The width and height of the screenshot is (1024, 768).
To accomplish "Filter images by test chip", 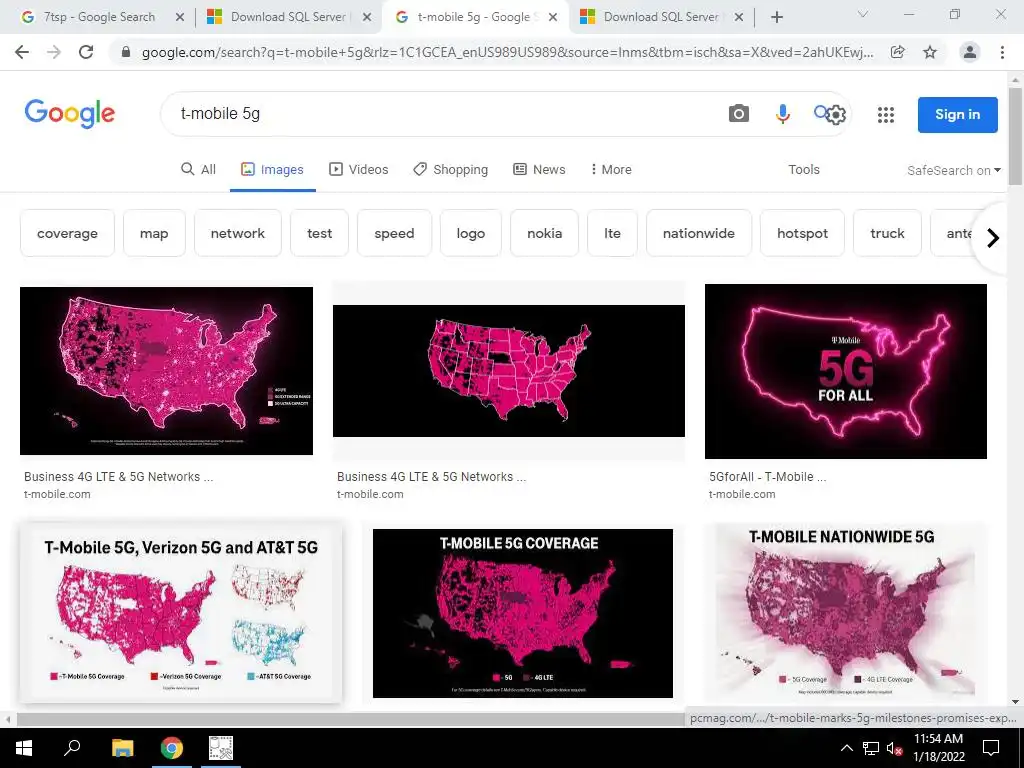I will click(319, 233).
